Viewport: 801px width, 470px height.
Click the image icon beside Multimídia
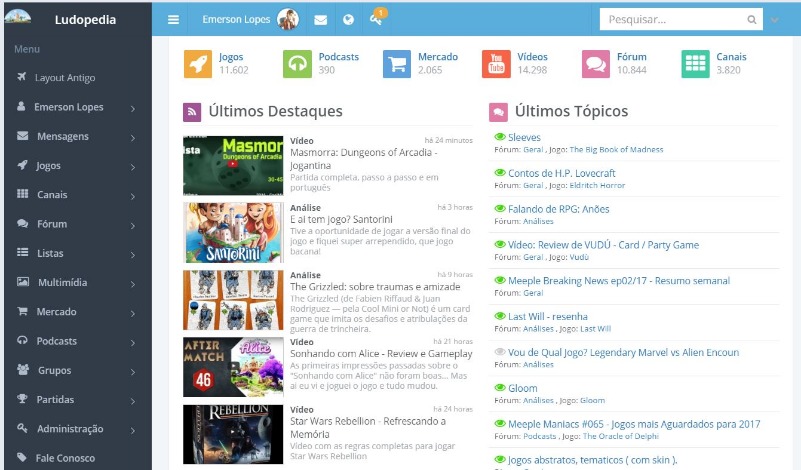coord(23,281)
